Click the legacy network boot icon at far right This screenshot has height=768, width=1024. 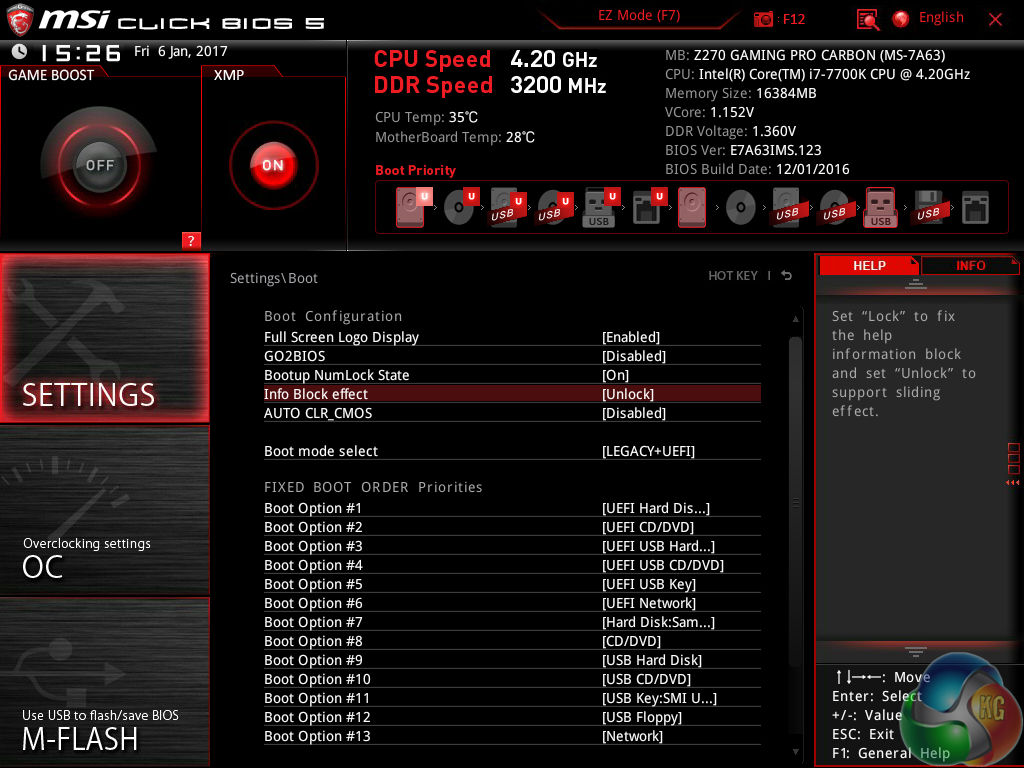click(975, 209)
